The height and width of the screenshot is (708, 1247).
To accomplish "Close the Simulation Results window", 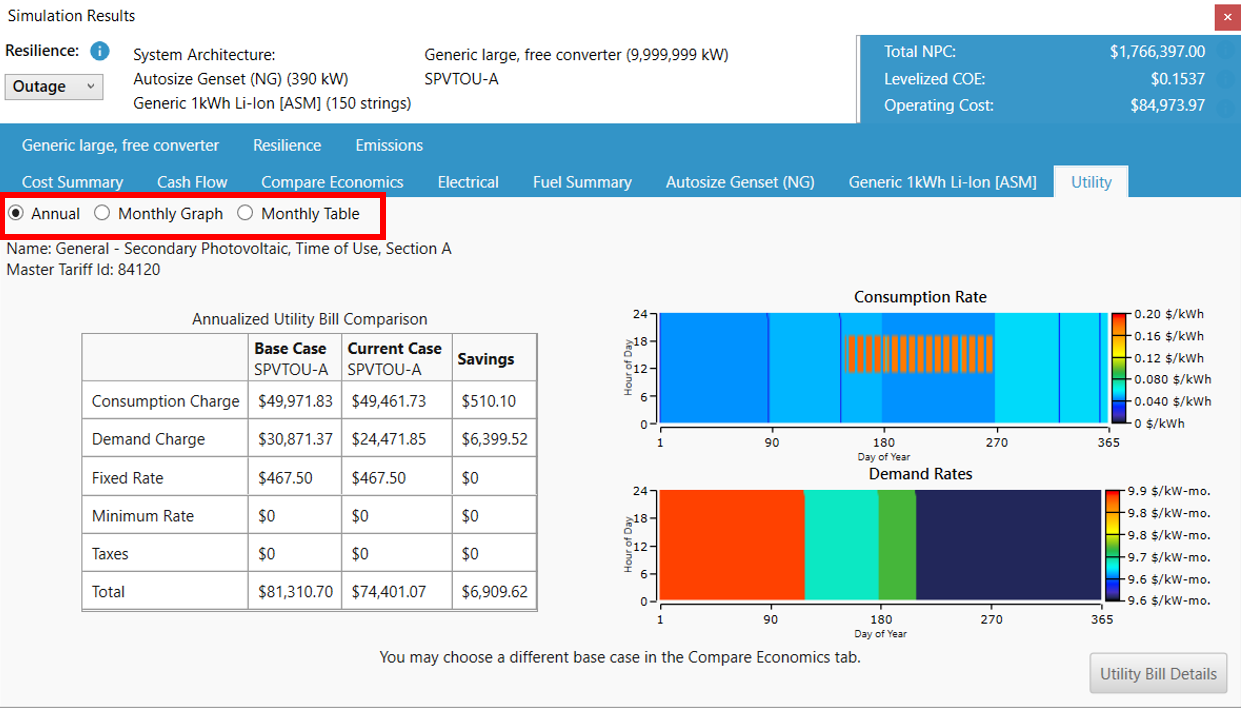I will click(1227, 17).
